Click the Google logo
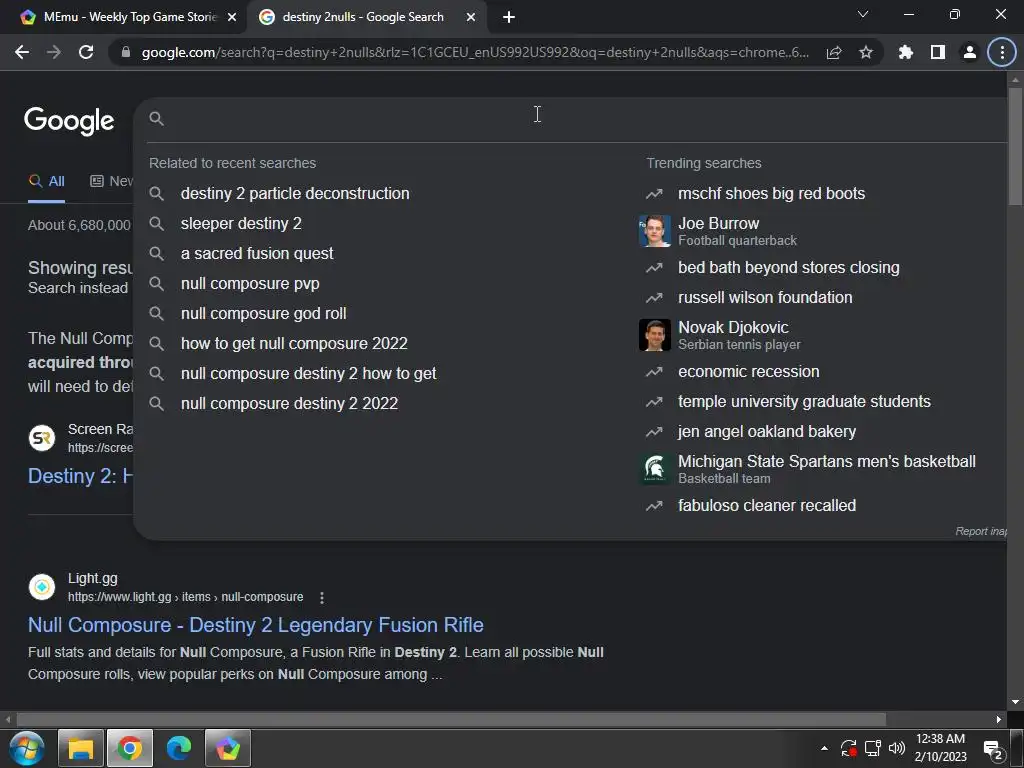 tap(69, 121)
